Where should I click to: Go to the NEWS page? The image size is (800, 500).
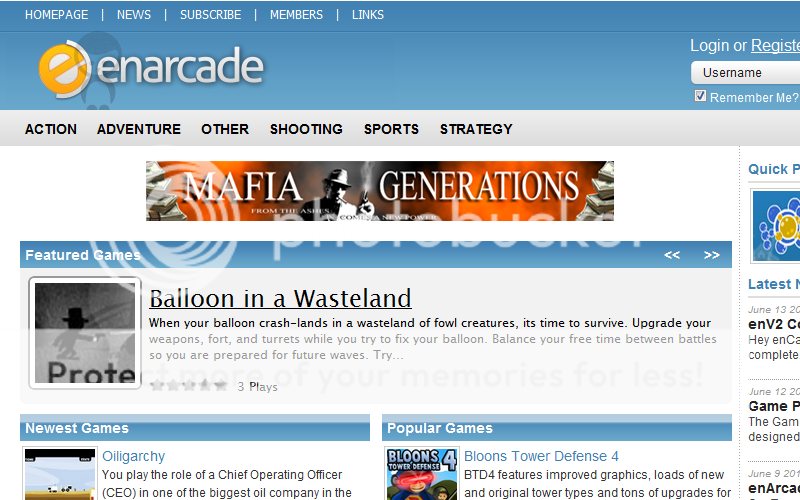134,15
